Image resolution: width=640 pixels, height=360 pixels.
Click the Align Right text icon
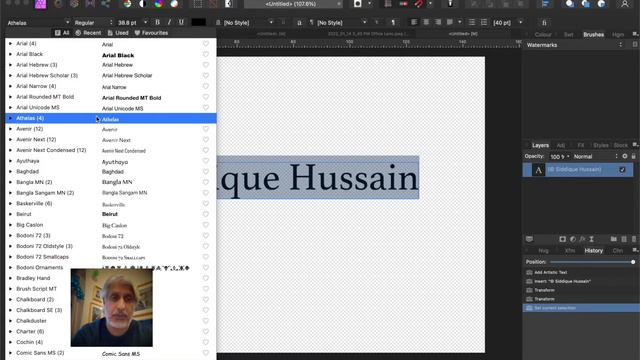pos(438,22)
